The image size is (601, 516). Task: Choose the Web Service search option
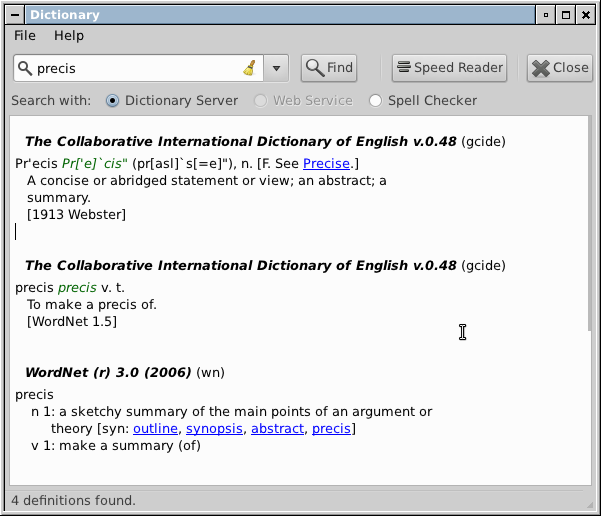pos(260,101)
